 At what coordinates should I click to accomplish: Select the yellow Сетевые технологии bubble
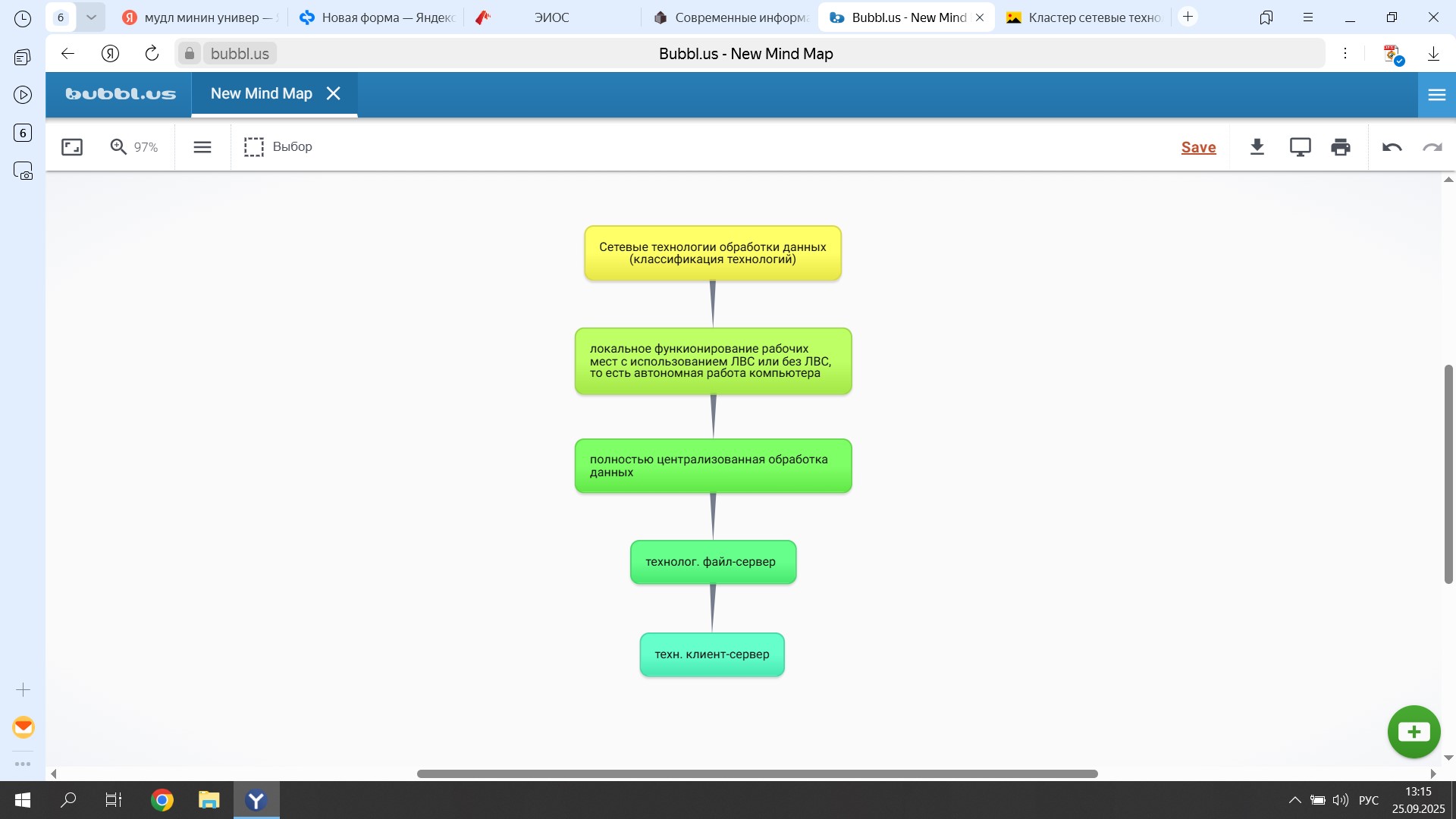pos(713,253)
